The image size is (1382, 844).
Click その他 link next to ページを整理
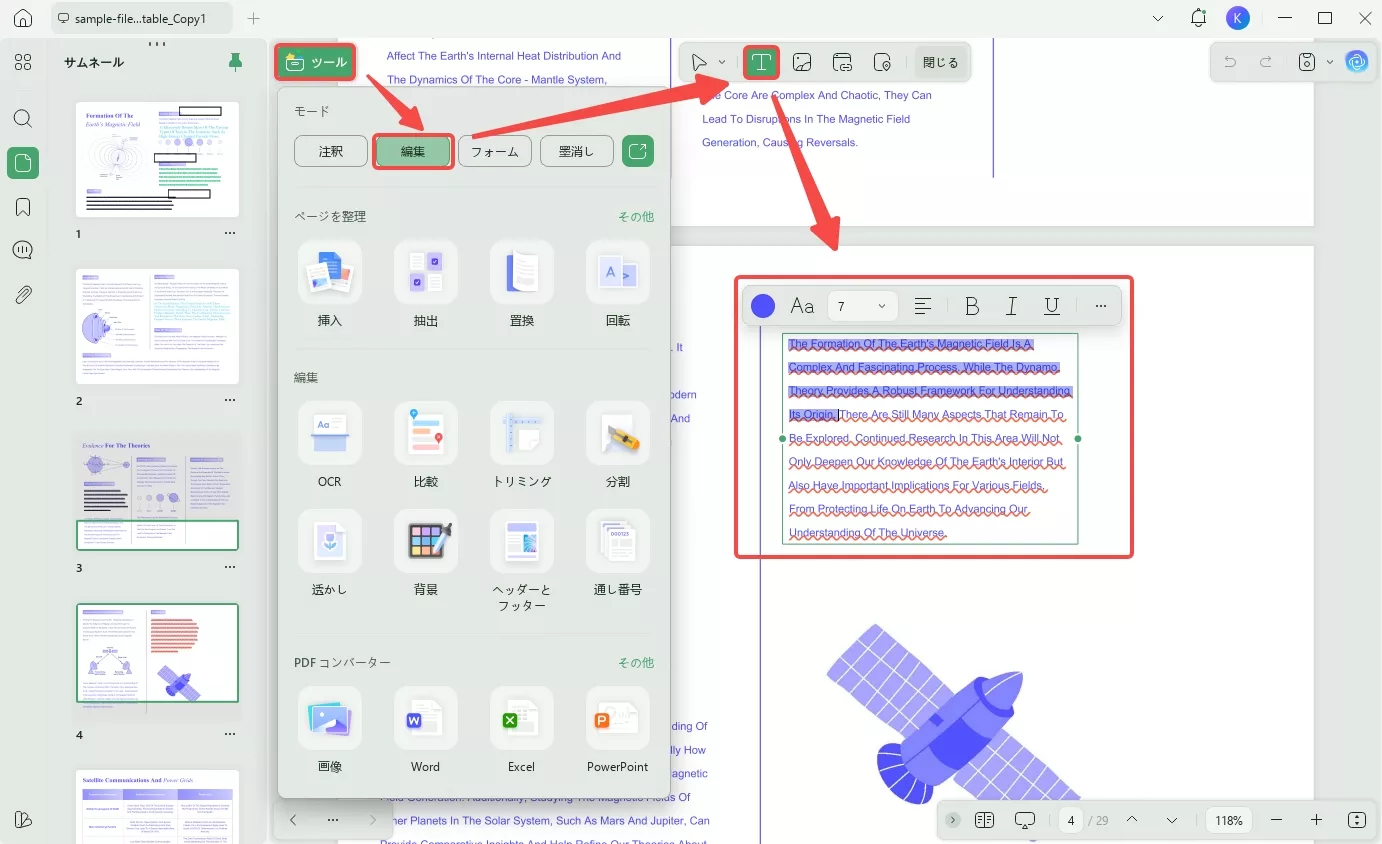point(636,216)
